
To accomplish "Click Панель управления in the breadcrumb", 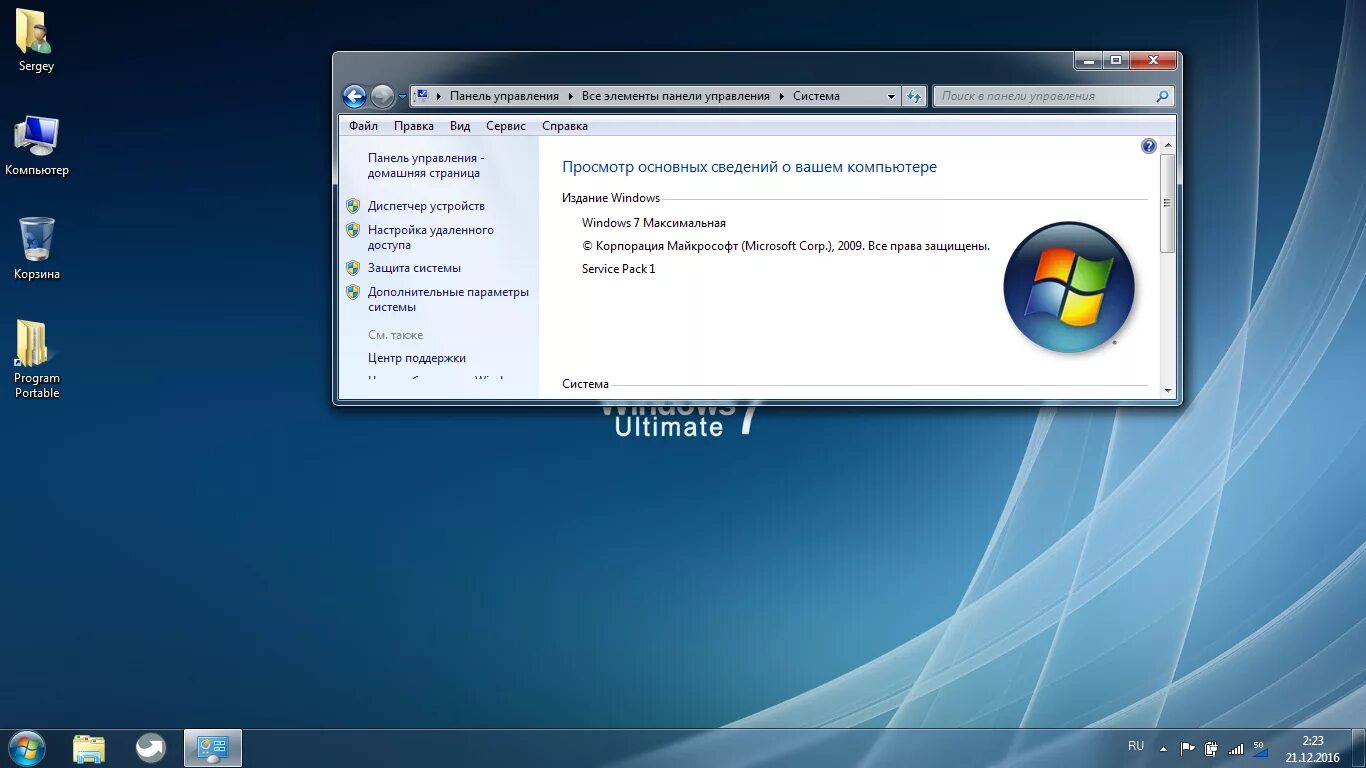I will point(504,96).
